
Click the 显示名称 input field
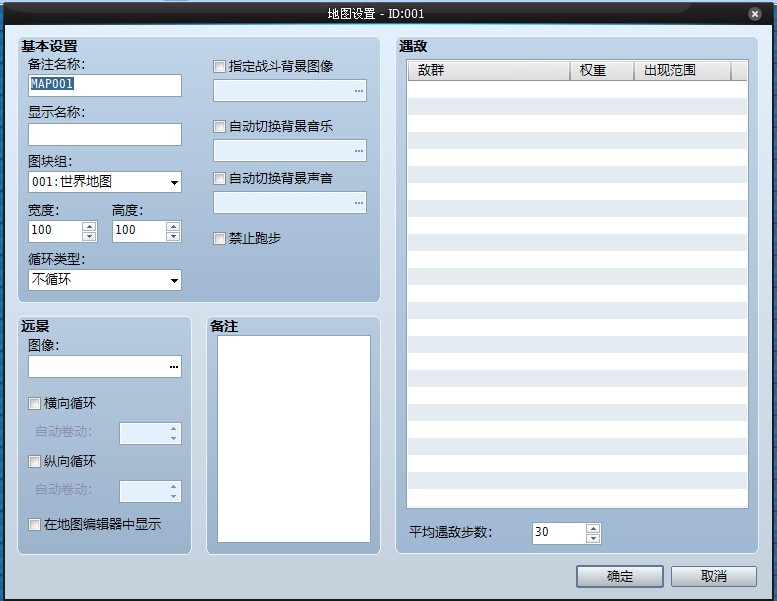tap(105, 134)
